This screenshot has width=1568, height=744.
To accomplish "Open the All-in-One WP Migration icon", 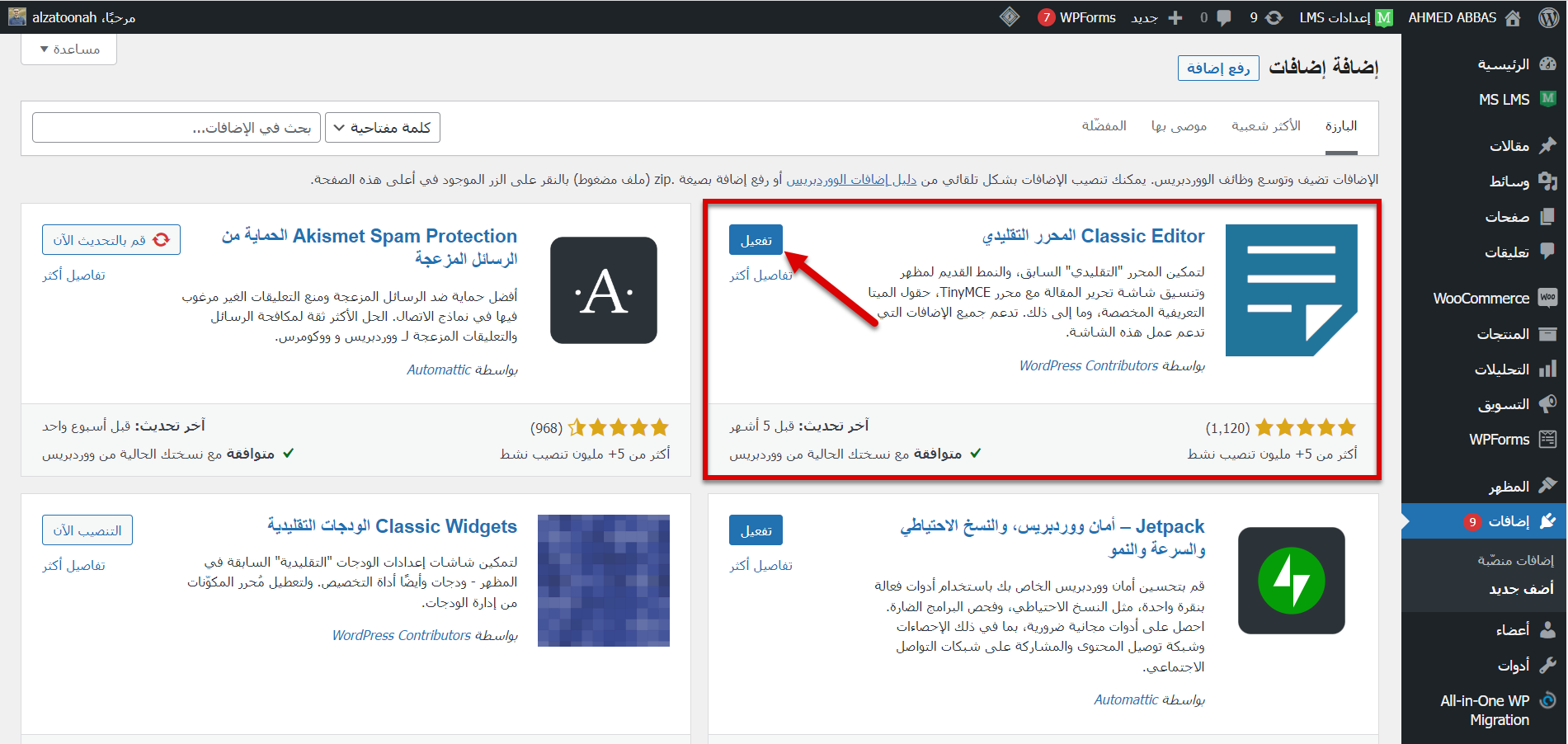I will point(1547,700).
